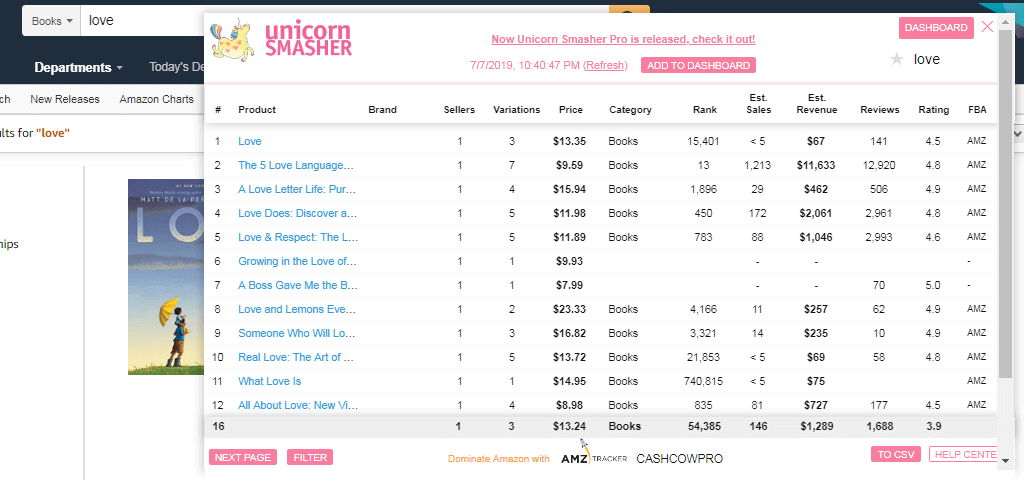This screenshot has width=1024, height=480.
Task: Open the Books search category dropdown
Action: pos(52,21)
